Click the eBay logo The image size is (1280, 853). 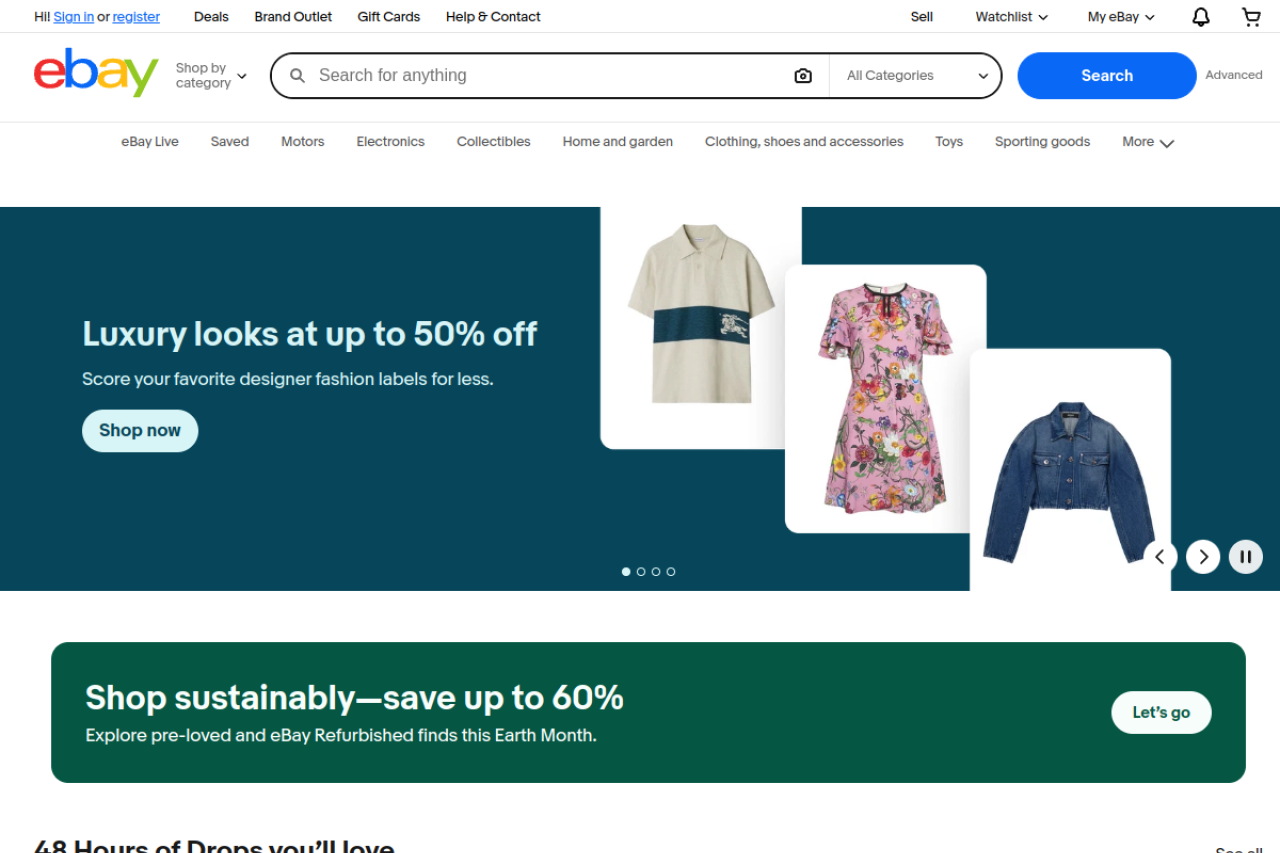[x=96, y=73]
